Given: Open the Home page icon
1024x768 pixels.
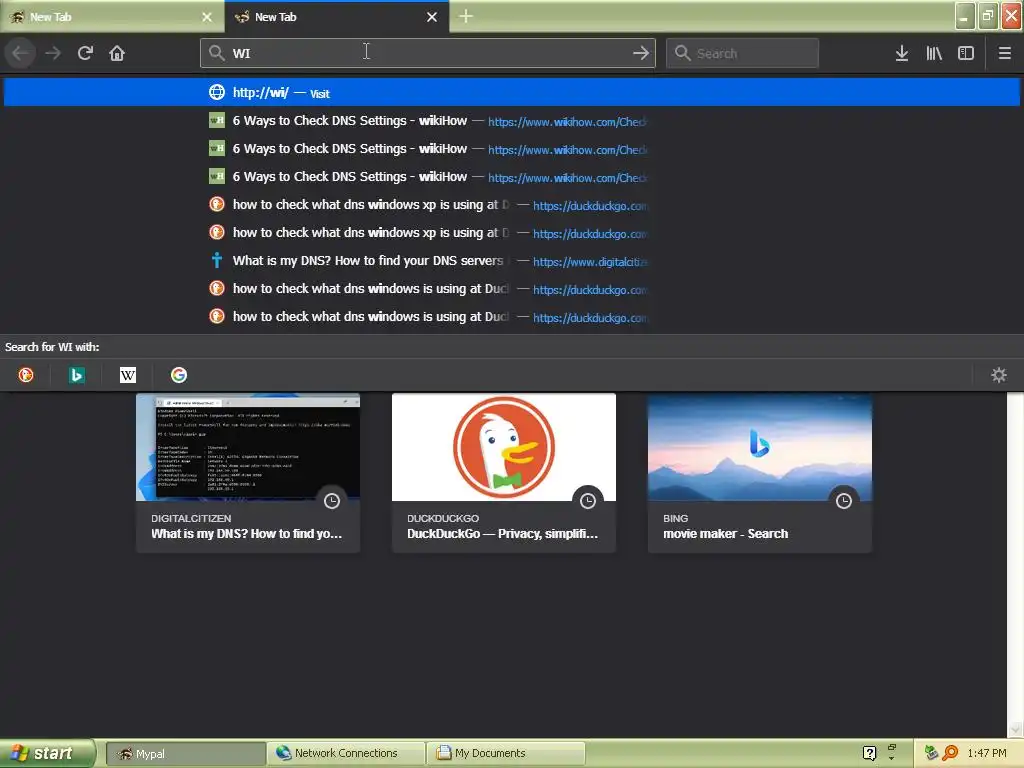Looking at the screenshot, I should point(117,53).
